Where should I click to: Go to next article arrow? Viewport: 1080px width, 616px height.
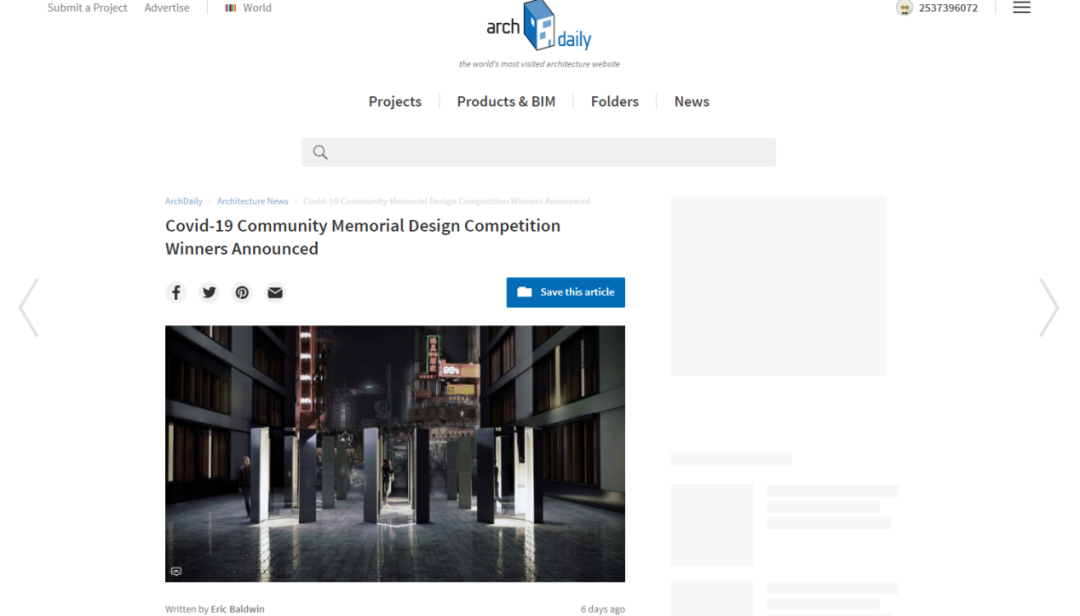(x=1048, y=307)
